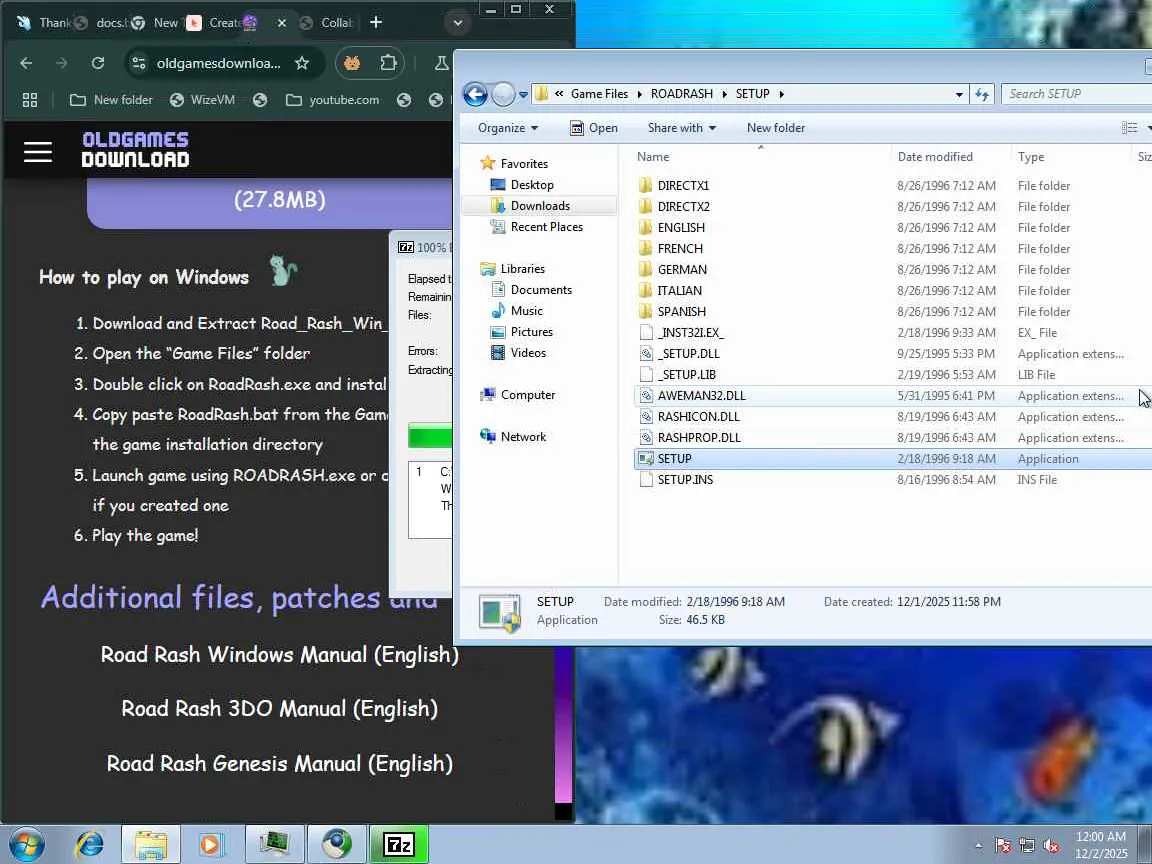Open New folder bookmark

click(x=111, y=100)
